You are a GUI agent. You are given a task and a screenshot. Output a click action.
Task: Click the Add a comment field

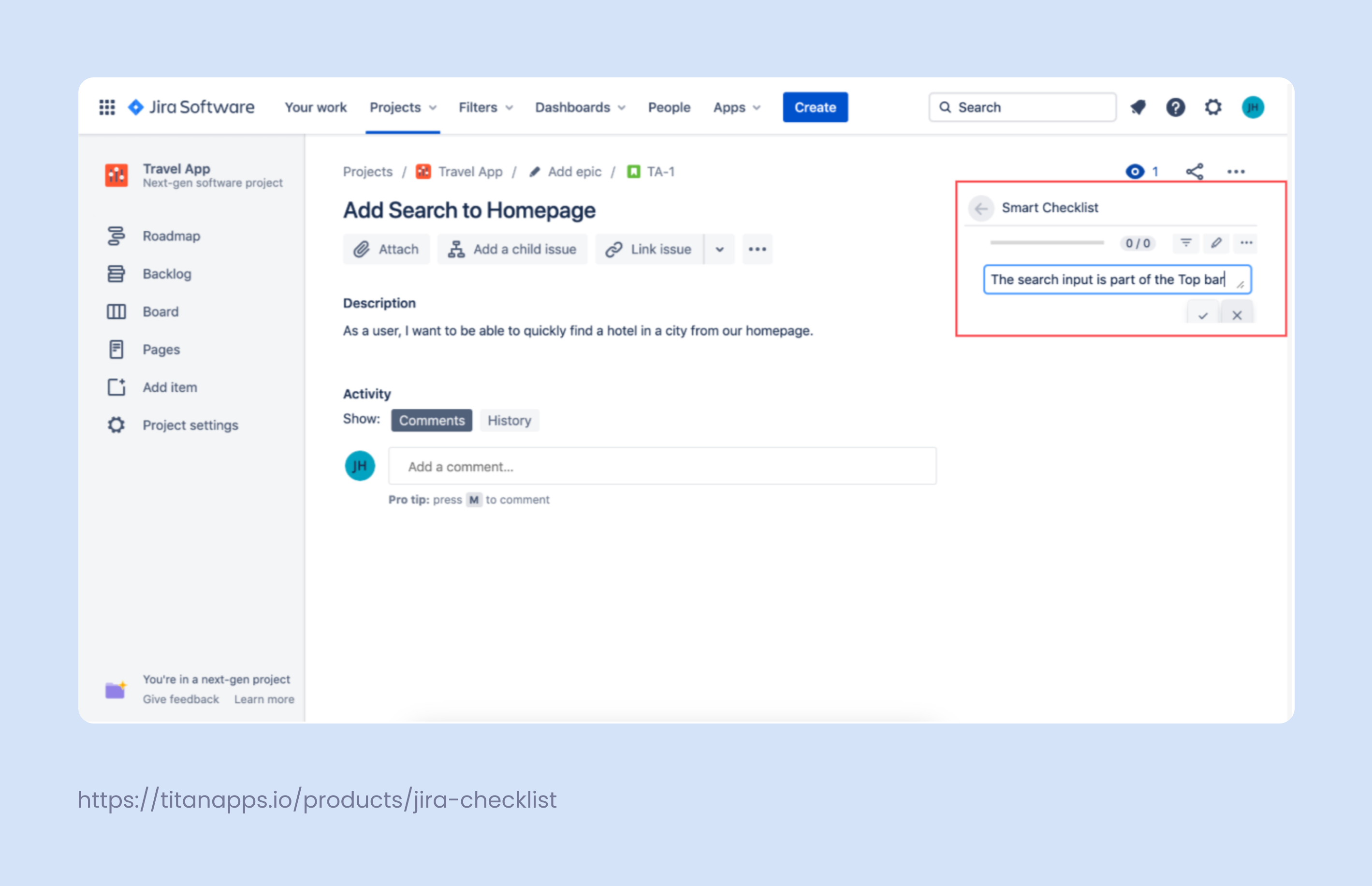(662, 466)
